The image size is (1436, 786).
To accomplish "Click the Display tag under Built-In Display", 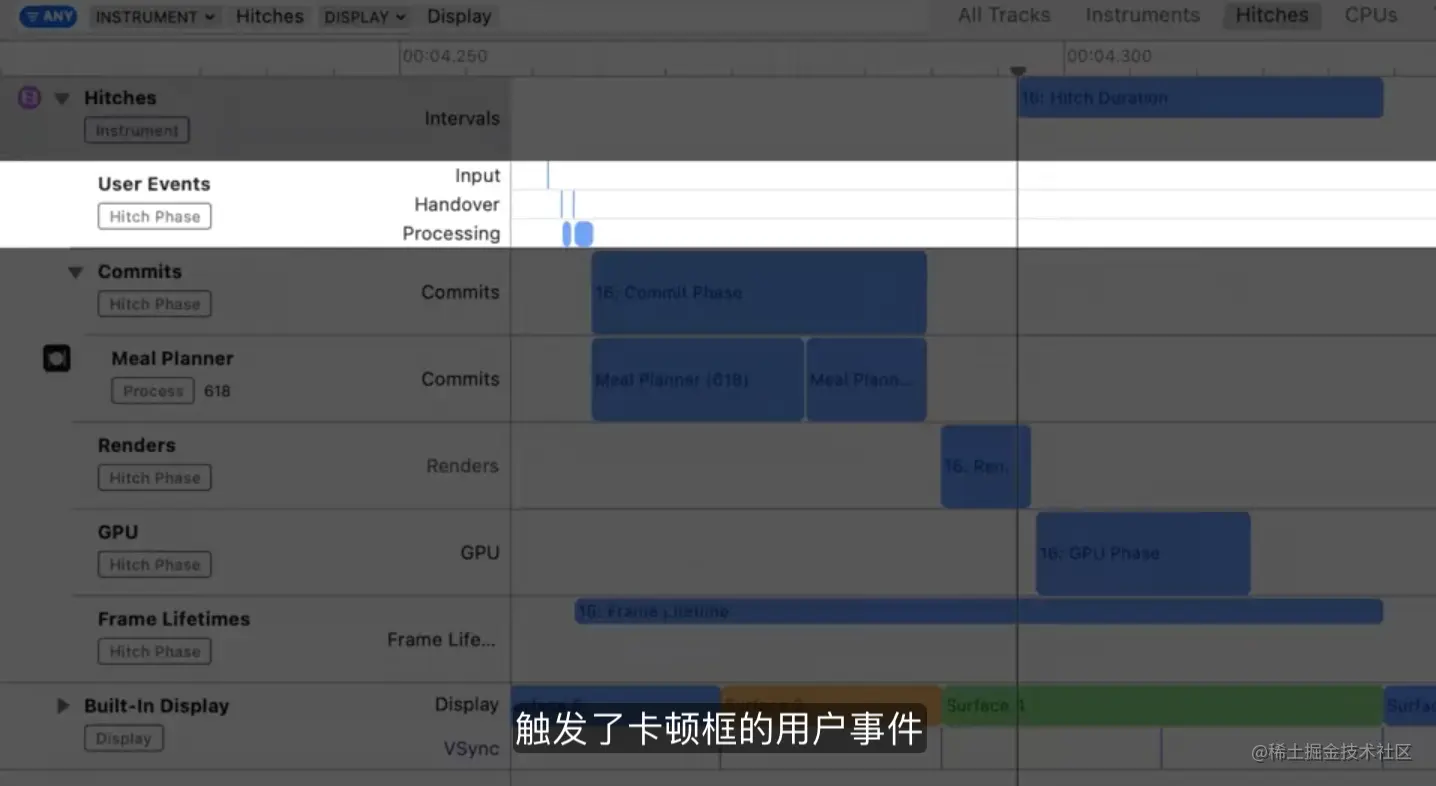I will coord(124,739).
